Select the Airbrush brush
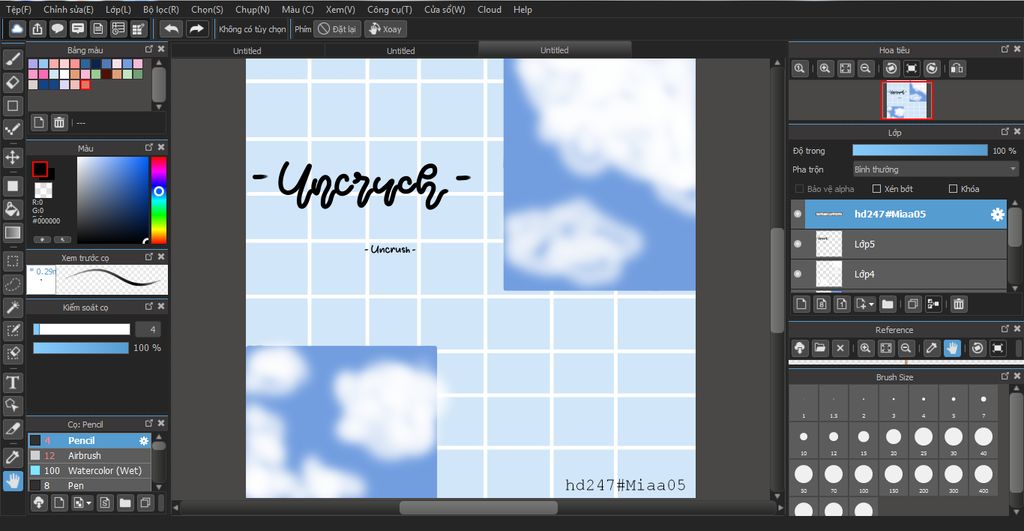Image resolution: width=1024 pixels, height=531 pixels. 89,455
